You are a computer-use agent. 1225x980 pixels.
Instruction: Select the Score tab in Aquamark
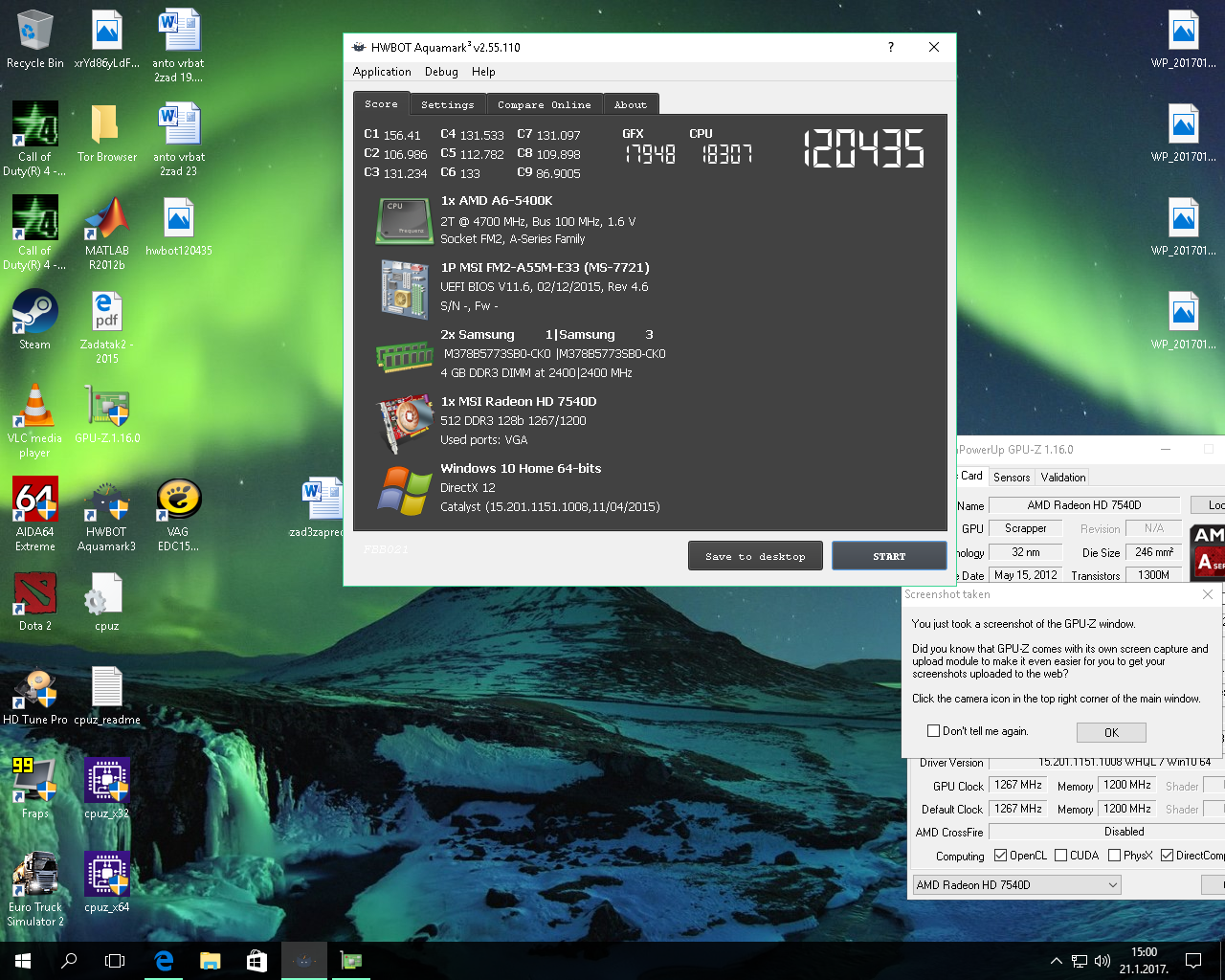pos(381,103)
